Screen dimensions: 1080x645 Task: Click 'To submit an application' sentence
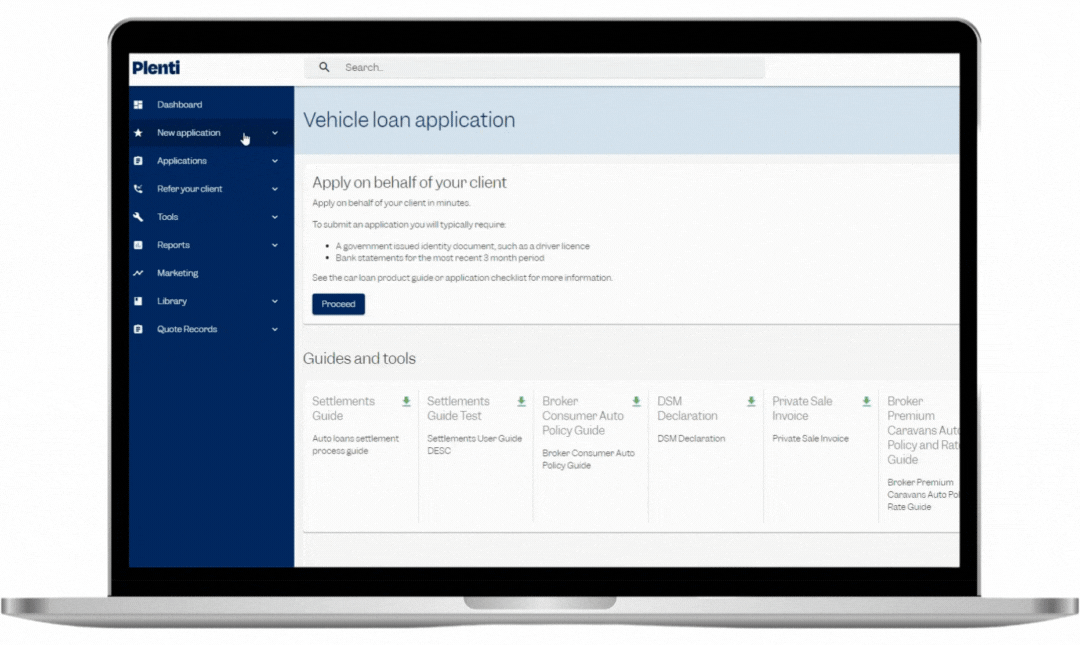409,225
